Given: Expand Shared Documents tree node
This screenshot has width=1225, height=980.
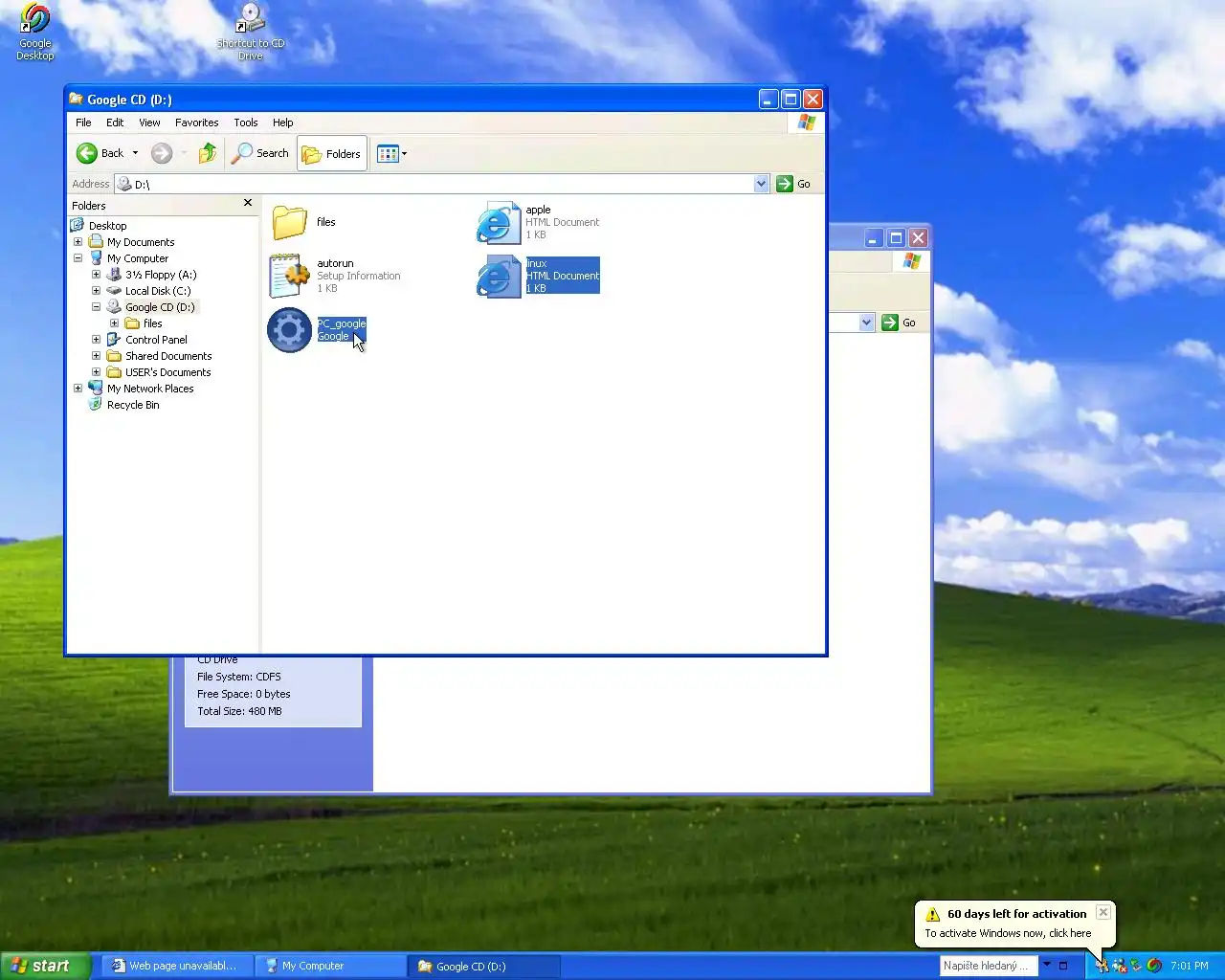Looking at the screenshot, I should [97, 356].
